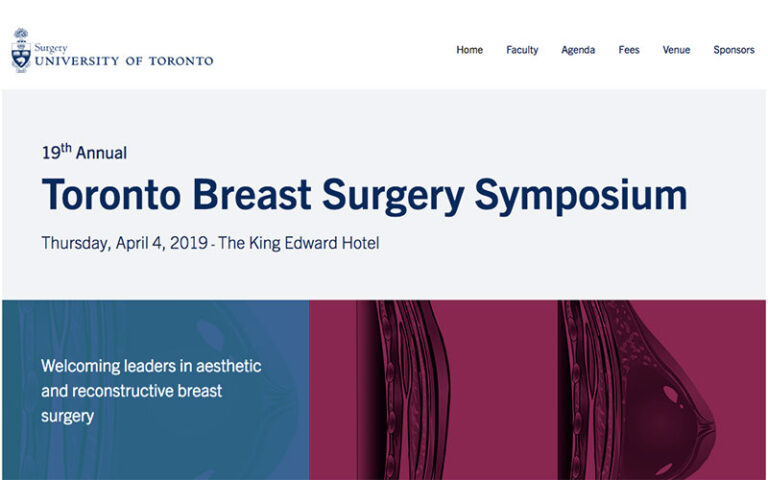Viewport: 768px width, 480px height.
Task: Click the University of Toronto wordmark
Action: tap(124, 61)
